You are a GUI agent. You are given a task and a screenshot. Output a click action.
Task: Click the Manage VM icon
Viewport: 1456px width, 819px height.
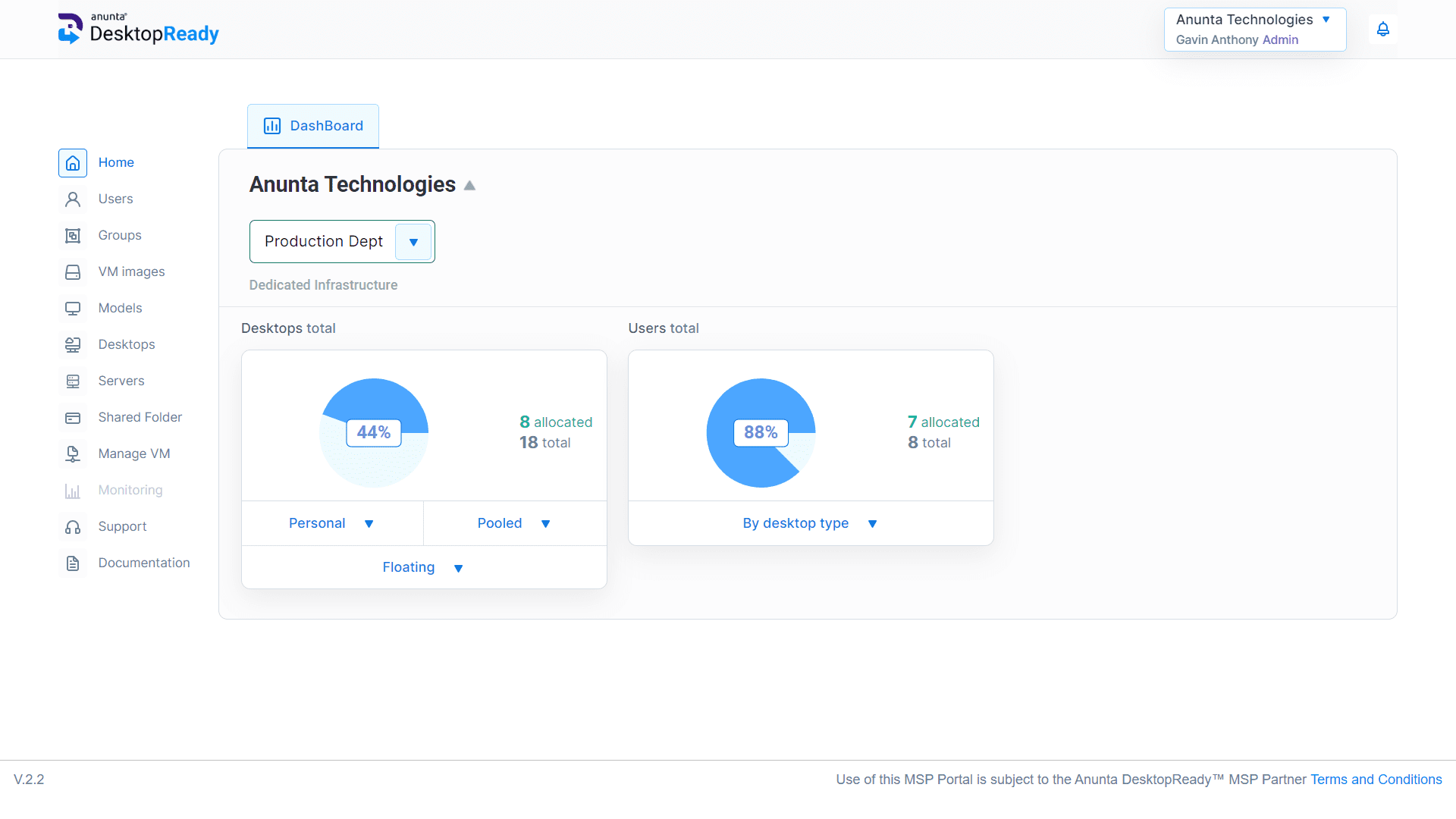pyautogui.click(x=72, y=453)
